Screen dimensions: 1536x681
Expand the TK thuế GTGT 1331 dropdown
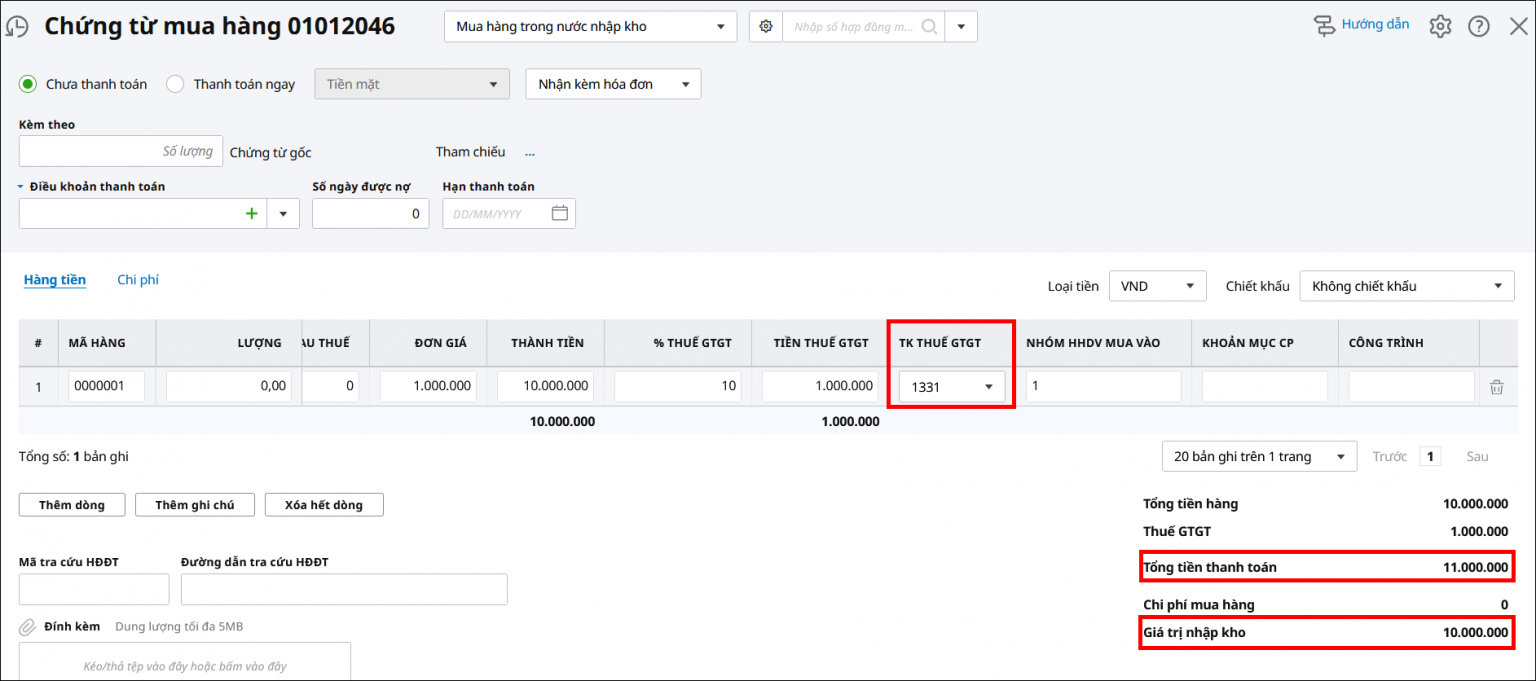989,387
